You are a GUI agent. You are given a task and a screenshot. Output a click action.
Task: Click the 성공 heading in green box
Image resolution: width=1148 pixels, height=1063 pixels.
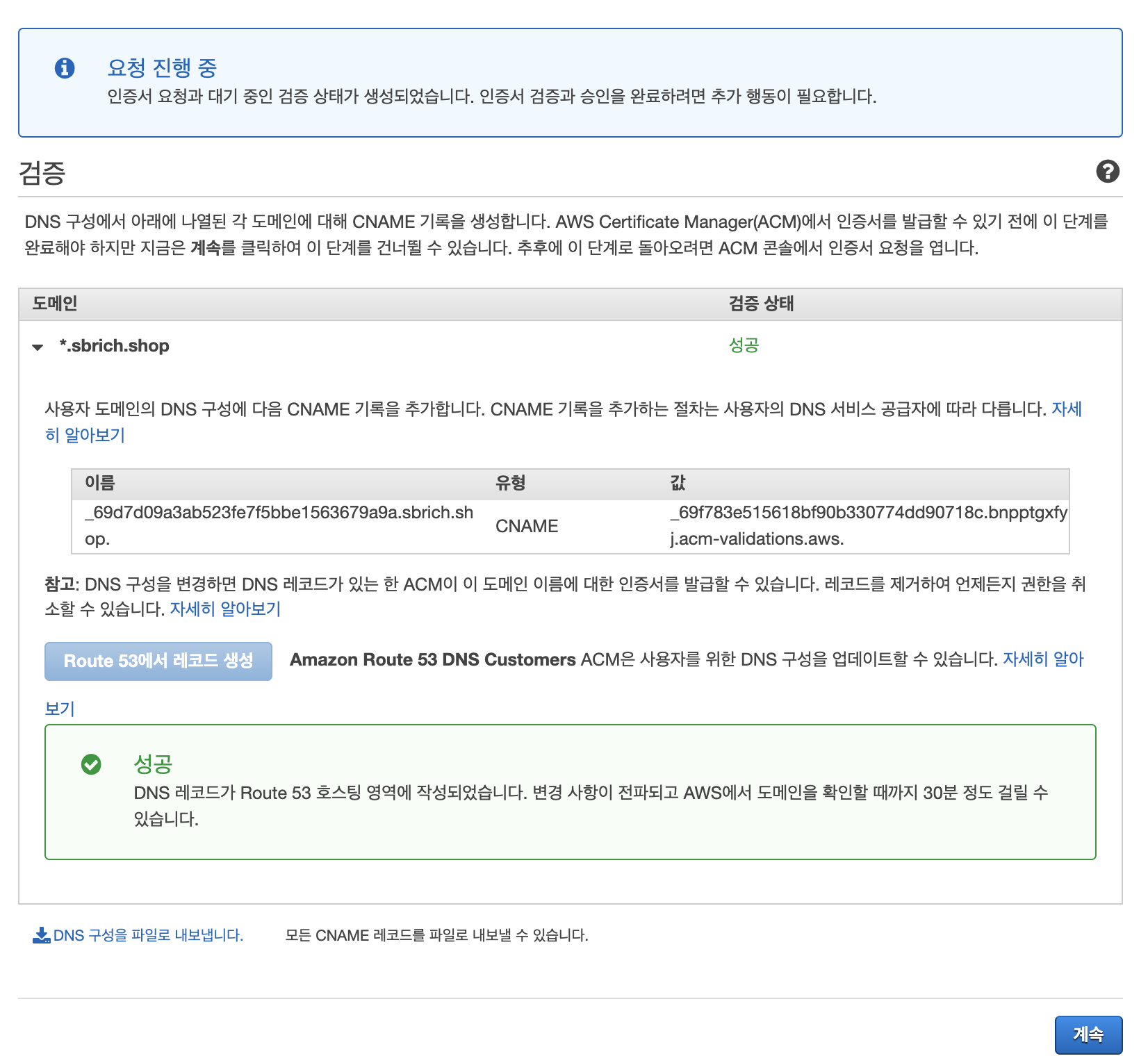click(153, 764)
